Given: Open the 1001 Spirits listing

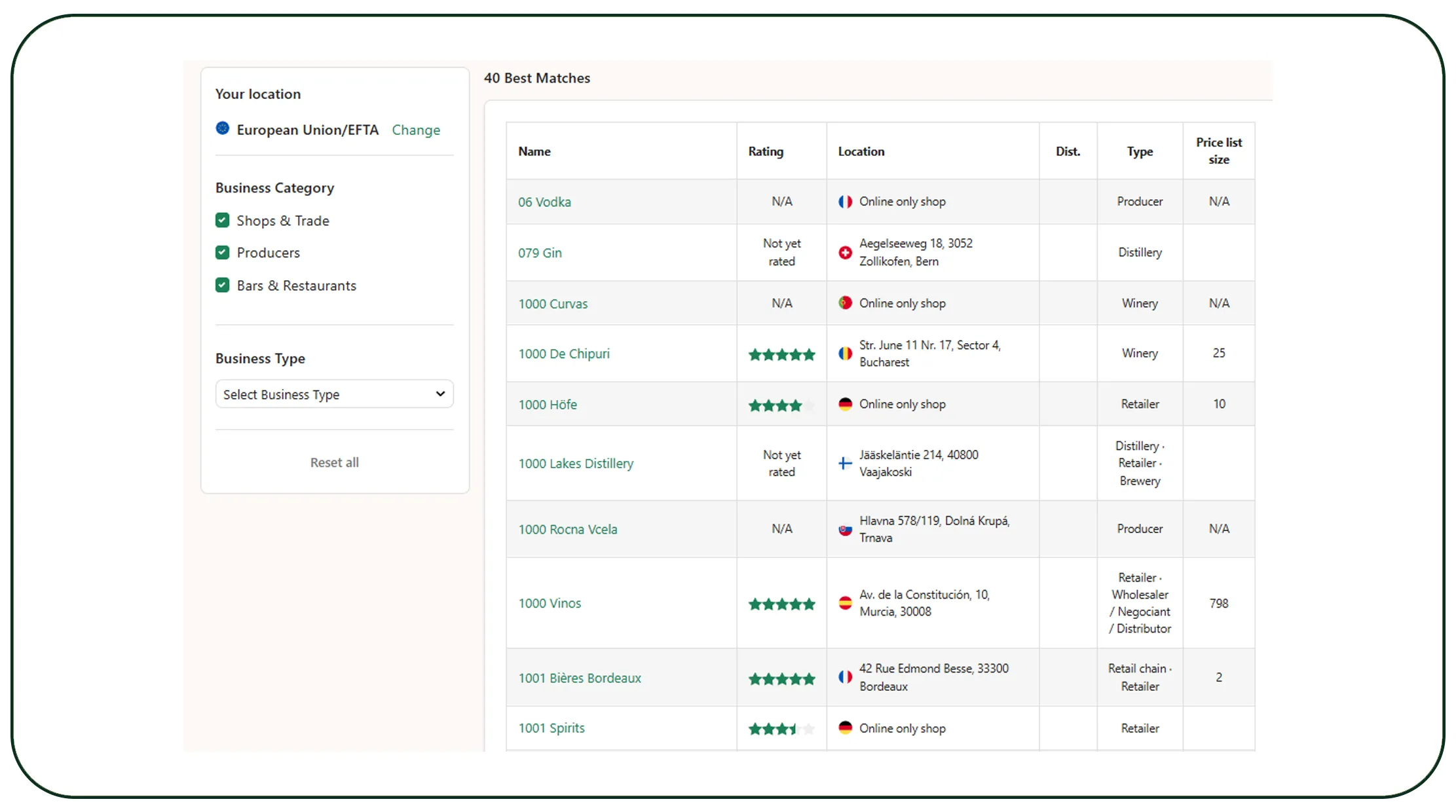Looking at the screenshot, I should click(x=552, y=728).
